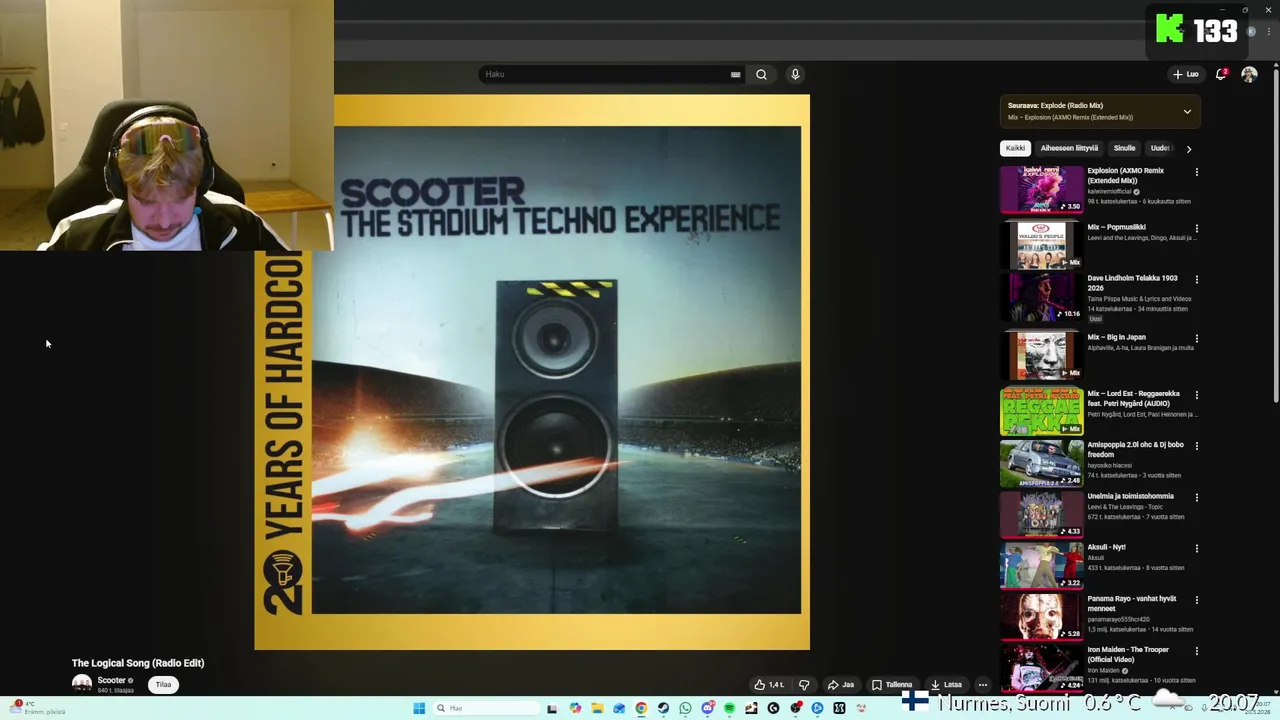Open Spotify from the taskbar
This screenshot has height=720, width=1280.
[x=729, y=708]
